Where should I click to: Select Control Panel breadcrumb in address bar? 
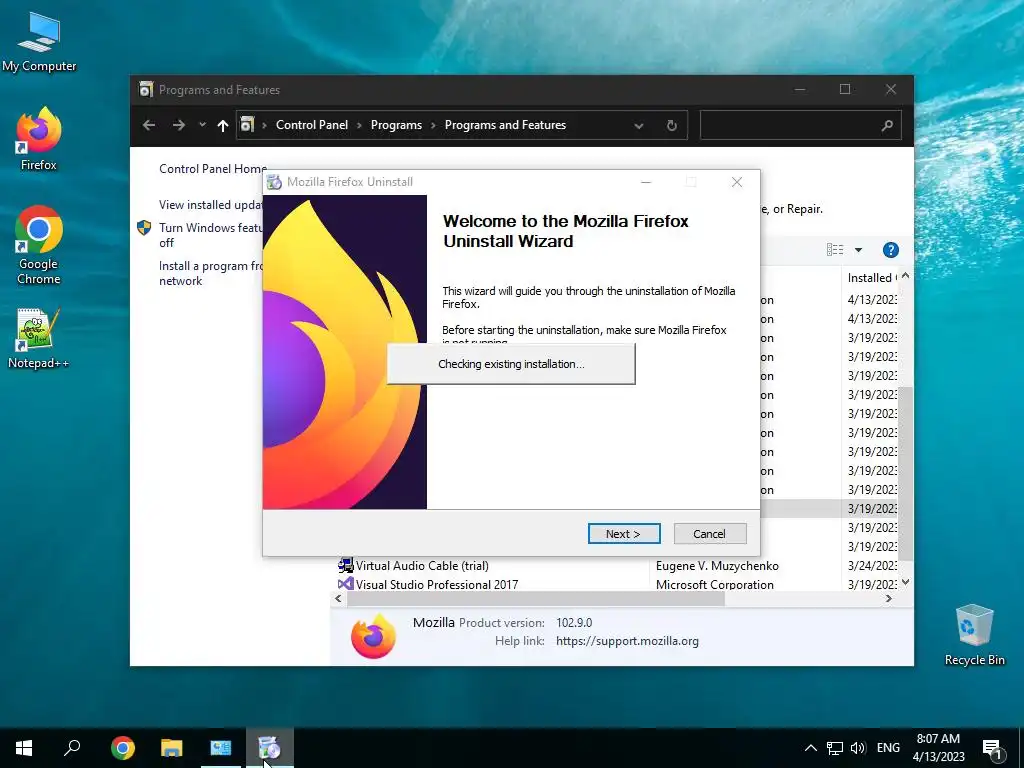coord(312,125)
